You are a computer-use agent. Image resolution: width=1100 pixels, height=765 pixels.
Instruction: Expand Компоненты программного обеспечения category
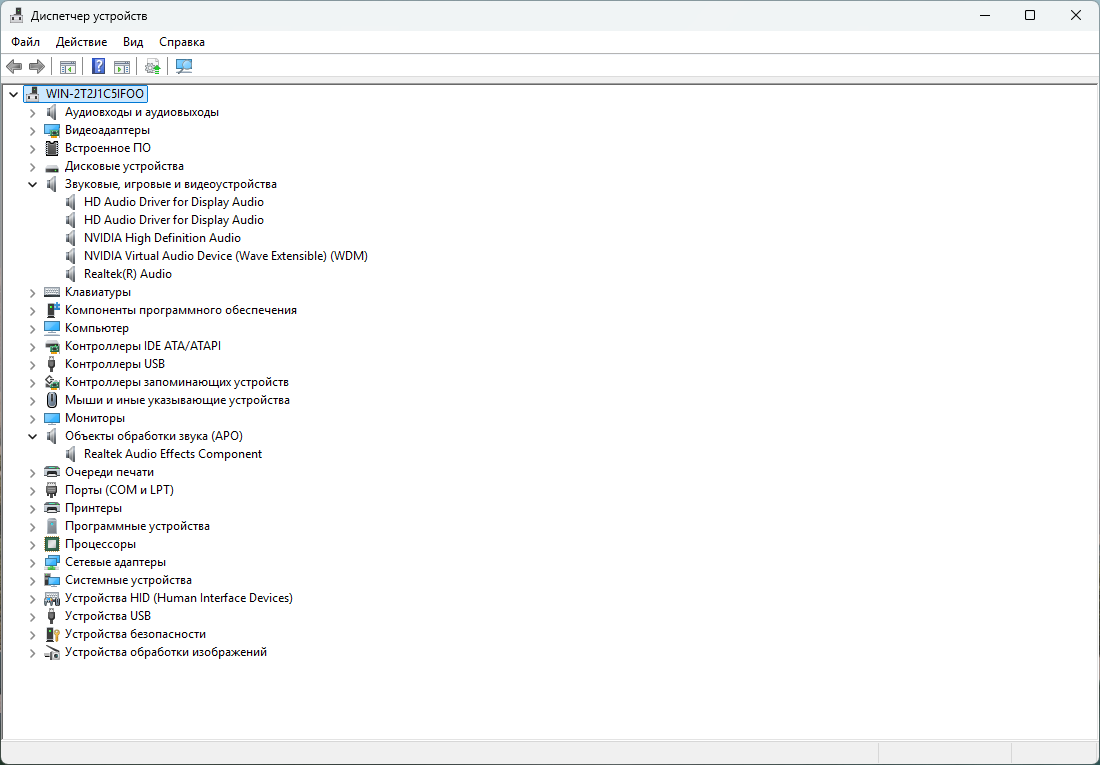click(32, 310)
